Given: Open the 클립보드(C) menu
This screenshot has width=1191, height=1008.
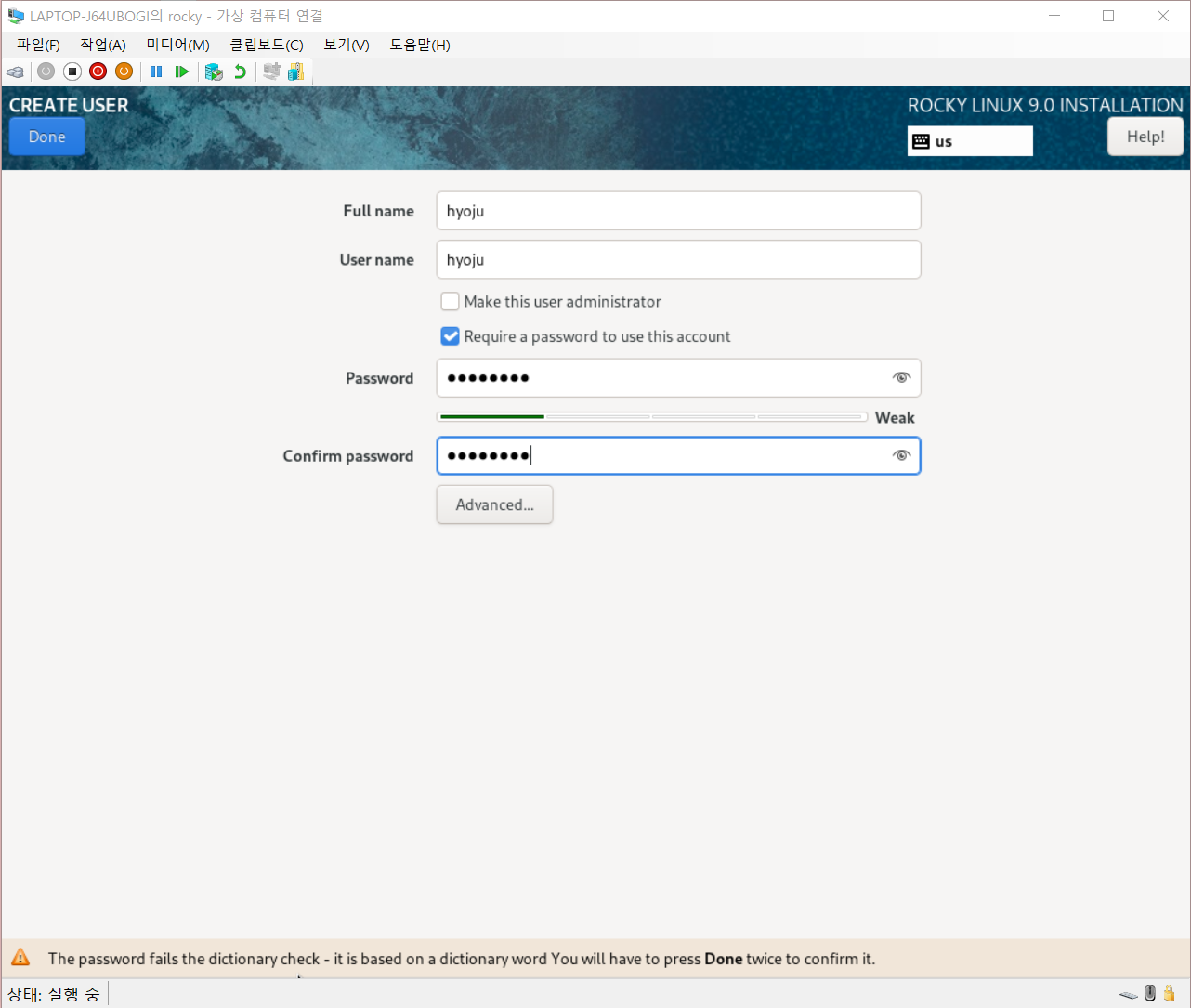Looking at the screenshot, I should coord(267,45).
